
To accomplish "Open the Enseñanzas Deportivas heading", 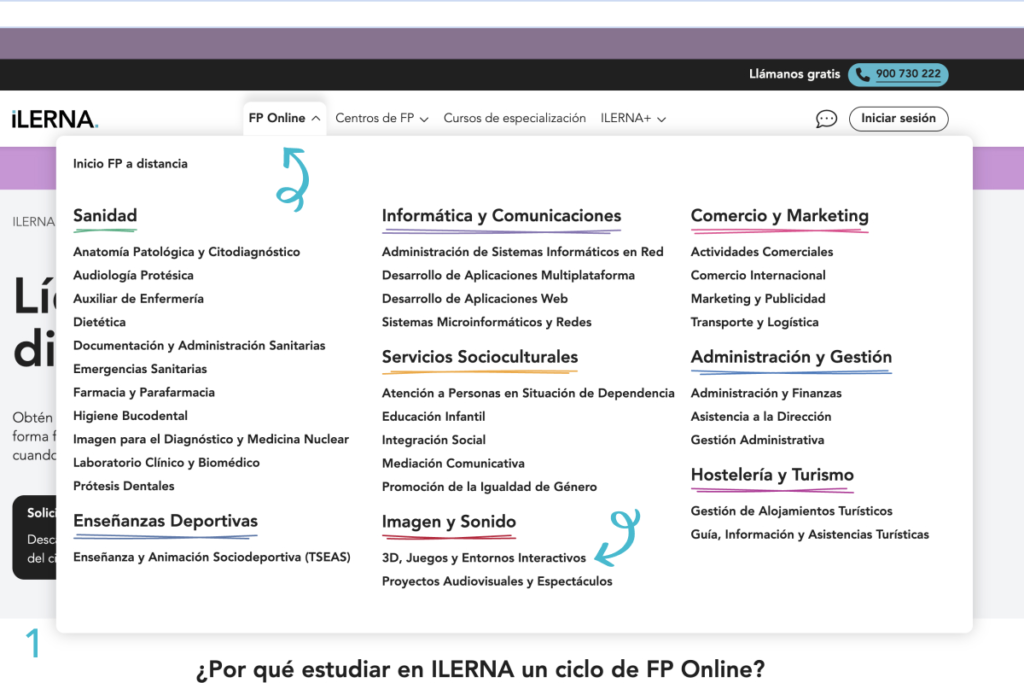I will (x=165, y=521).
